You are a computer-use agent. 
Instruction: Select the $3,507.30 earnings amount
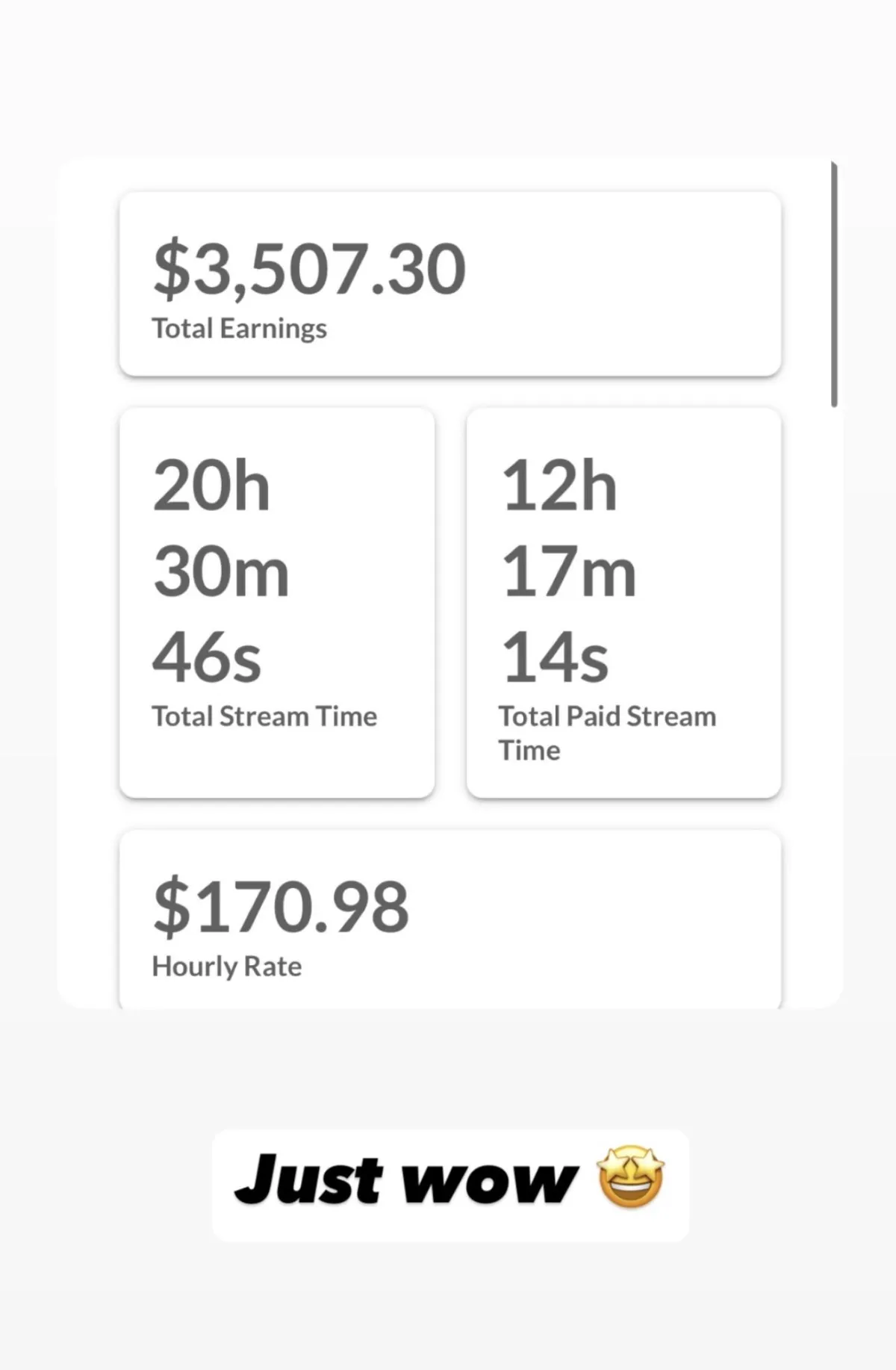(x=309, y=267)
